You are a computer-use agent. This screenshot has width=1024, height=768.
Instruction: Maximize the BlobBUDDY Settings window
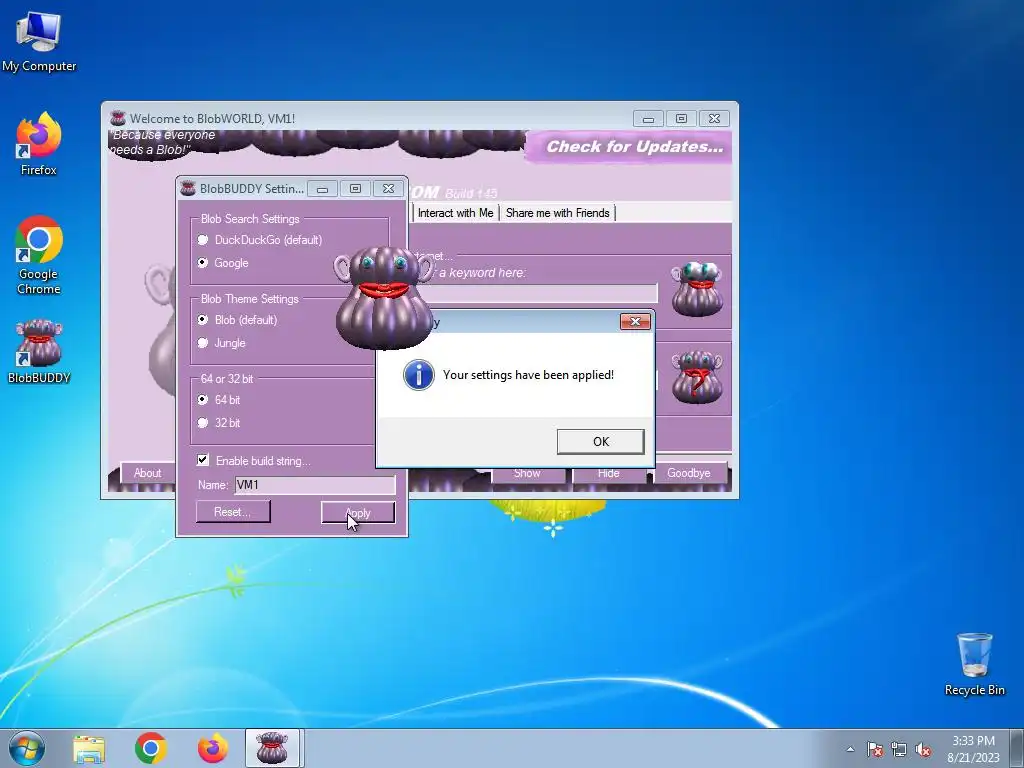pos(355,189)
